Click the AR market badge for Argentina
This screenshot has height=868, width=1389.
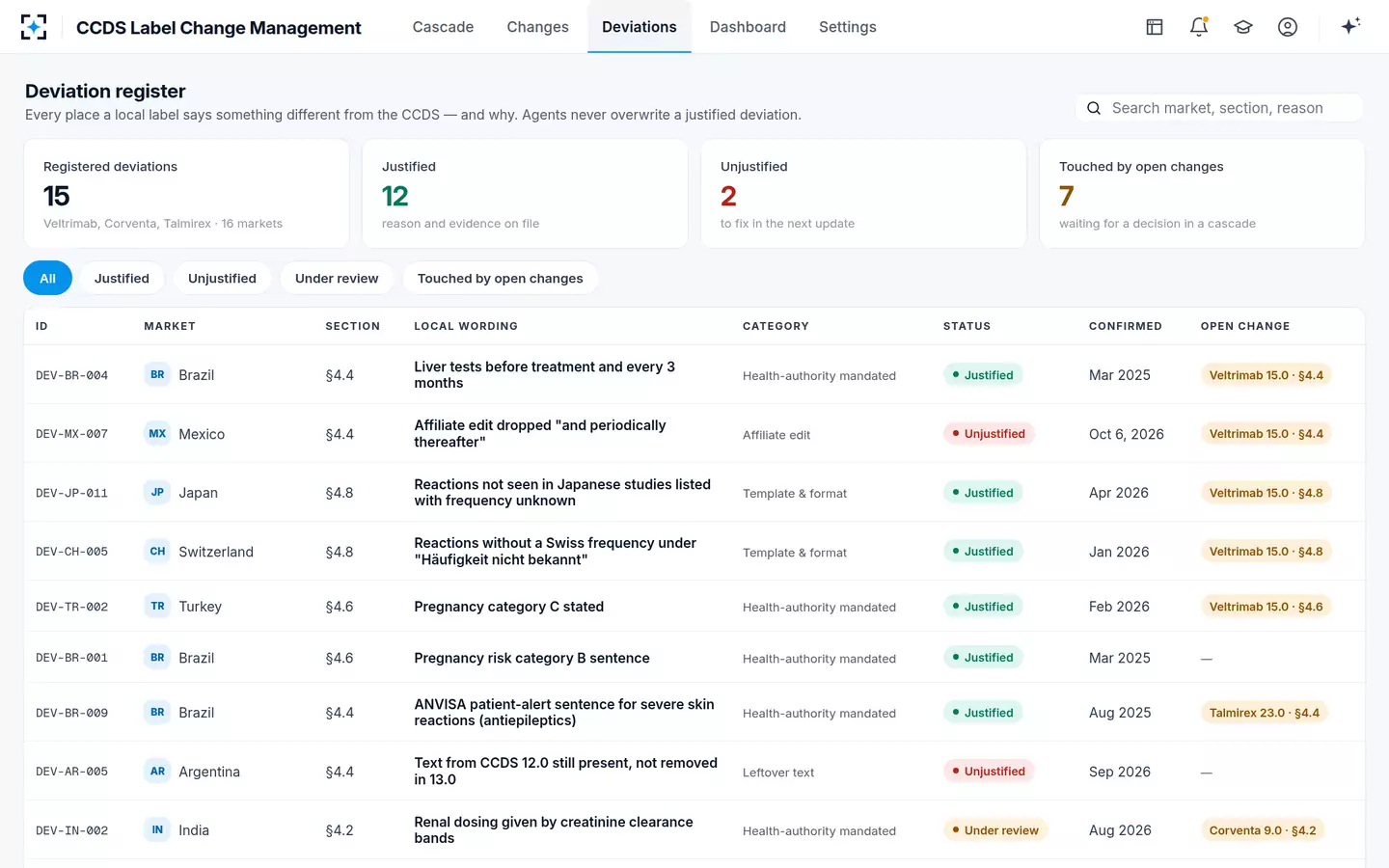point(157,772)
